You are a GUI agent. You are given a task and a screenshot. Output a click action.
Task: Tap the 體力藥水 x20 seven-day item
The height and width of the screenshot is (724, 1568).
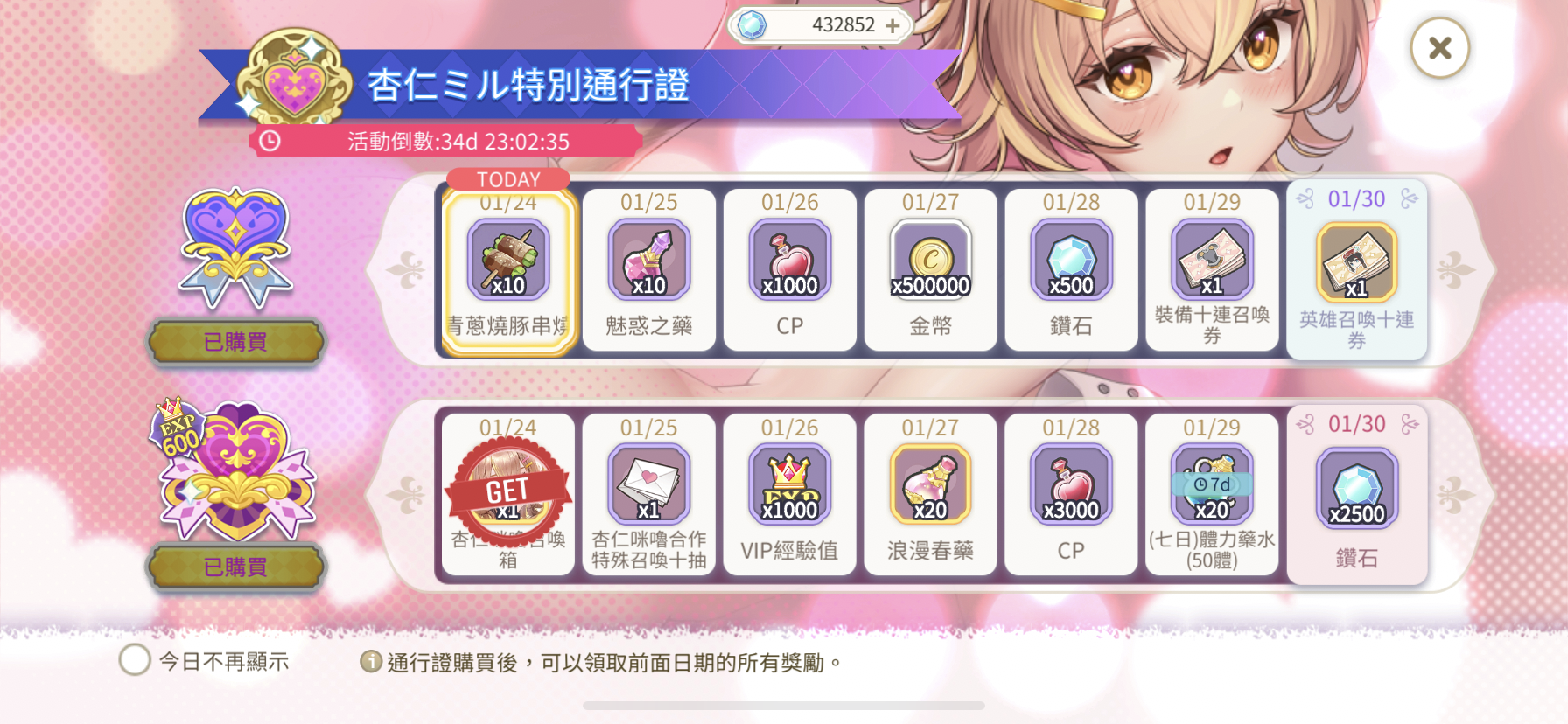pos(1212,484)
